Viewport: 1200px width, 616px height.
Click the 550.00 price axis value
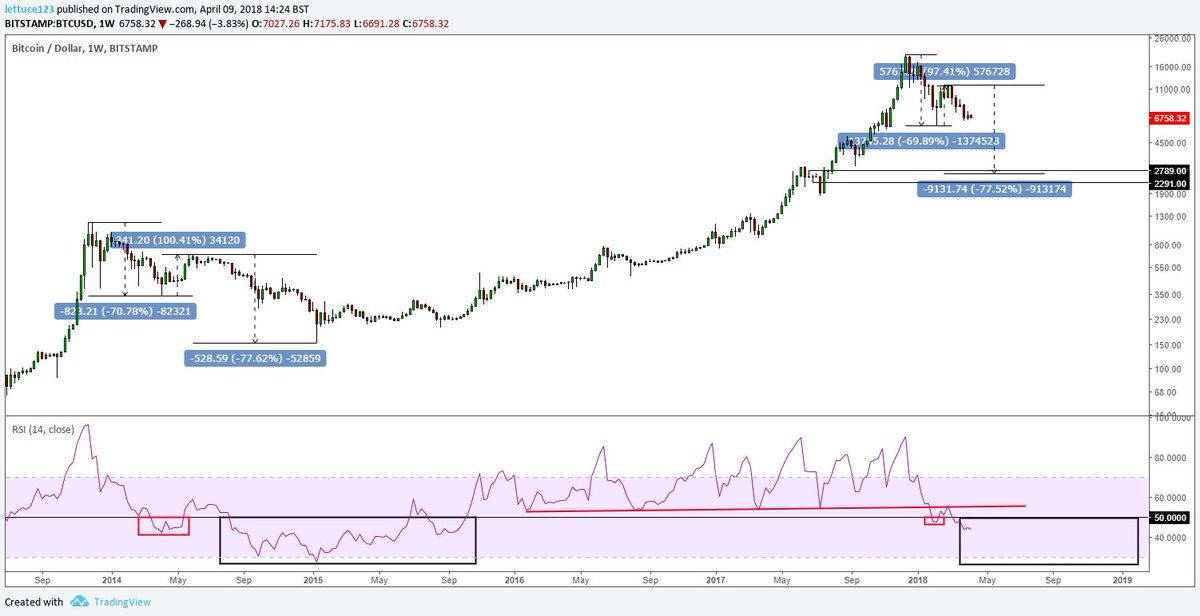pos(1168,269)
